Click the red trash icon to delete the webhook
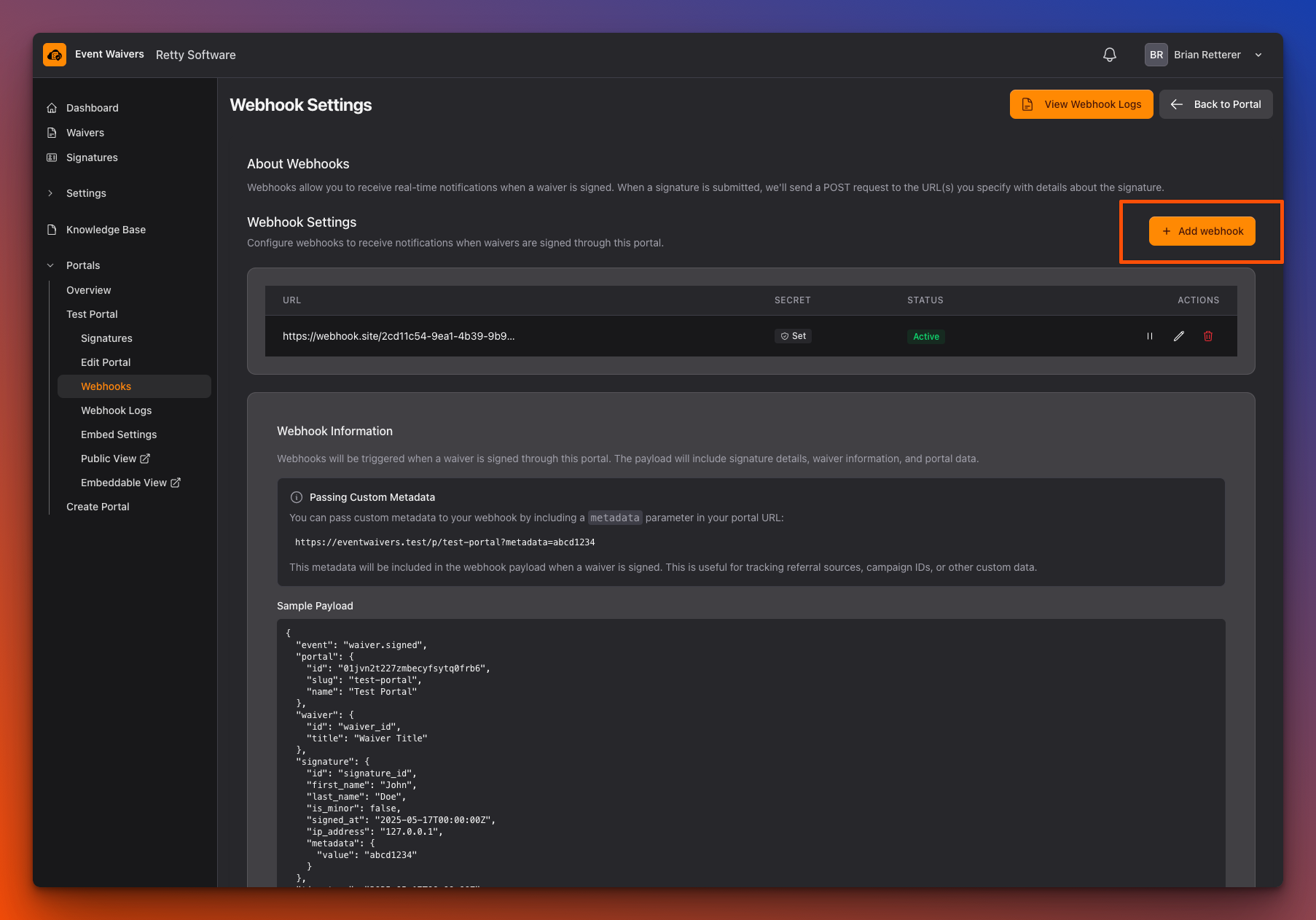 [x=1208, y=336]
